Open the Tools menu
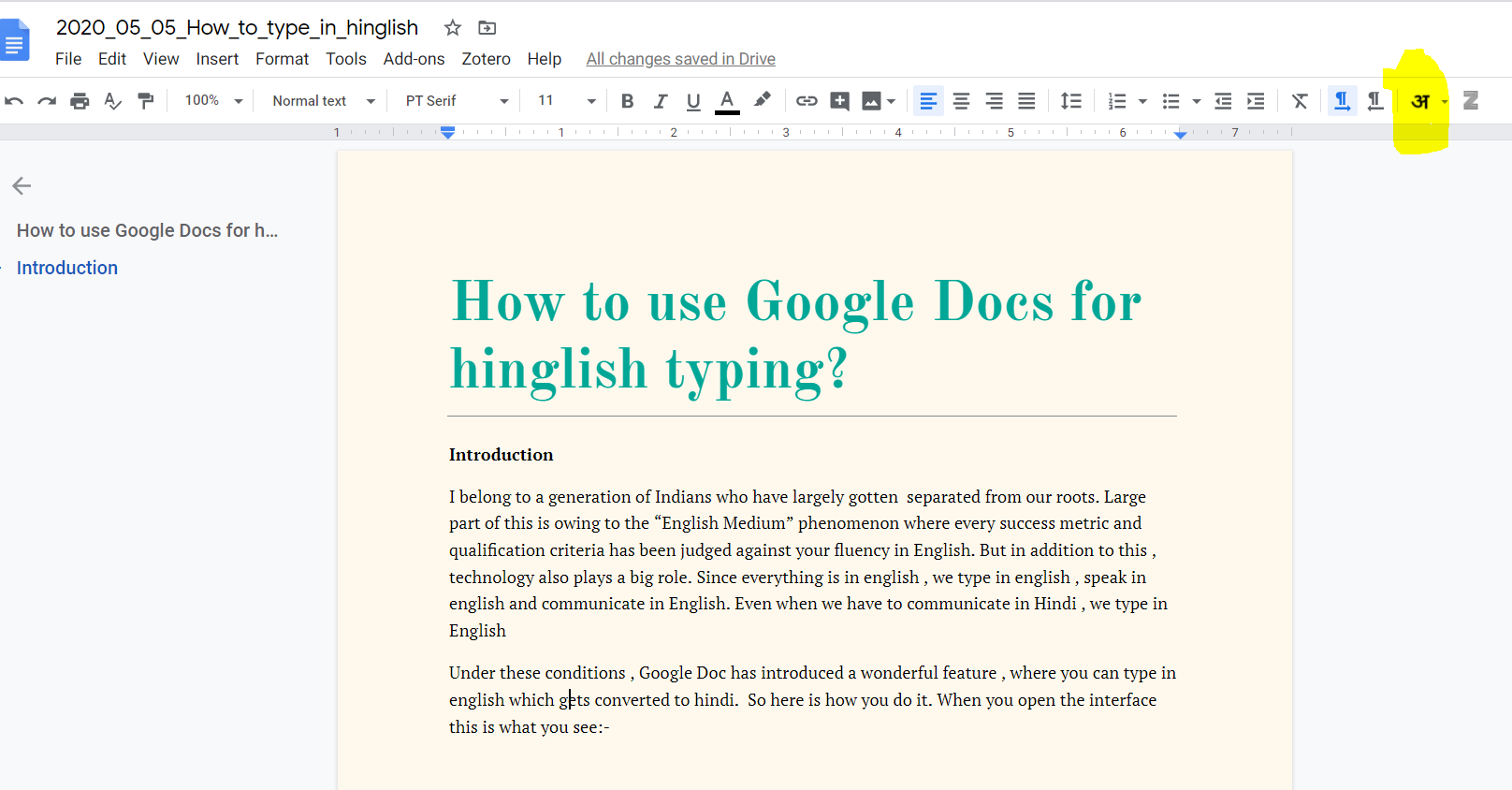Image resolution: width=1512 pixels, height=790 pixels. 346,59
